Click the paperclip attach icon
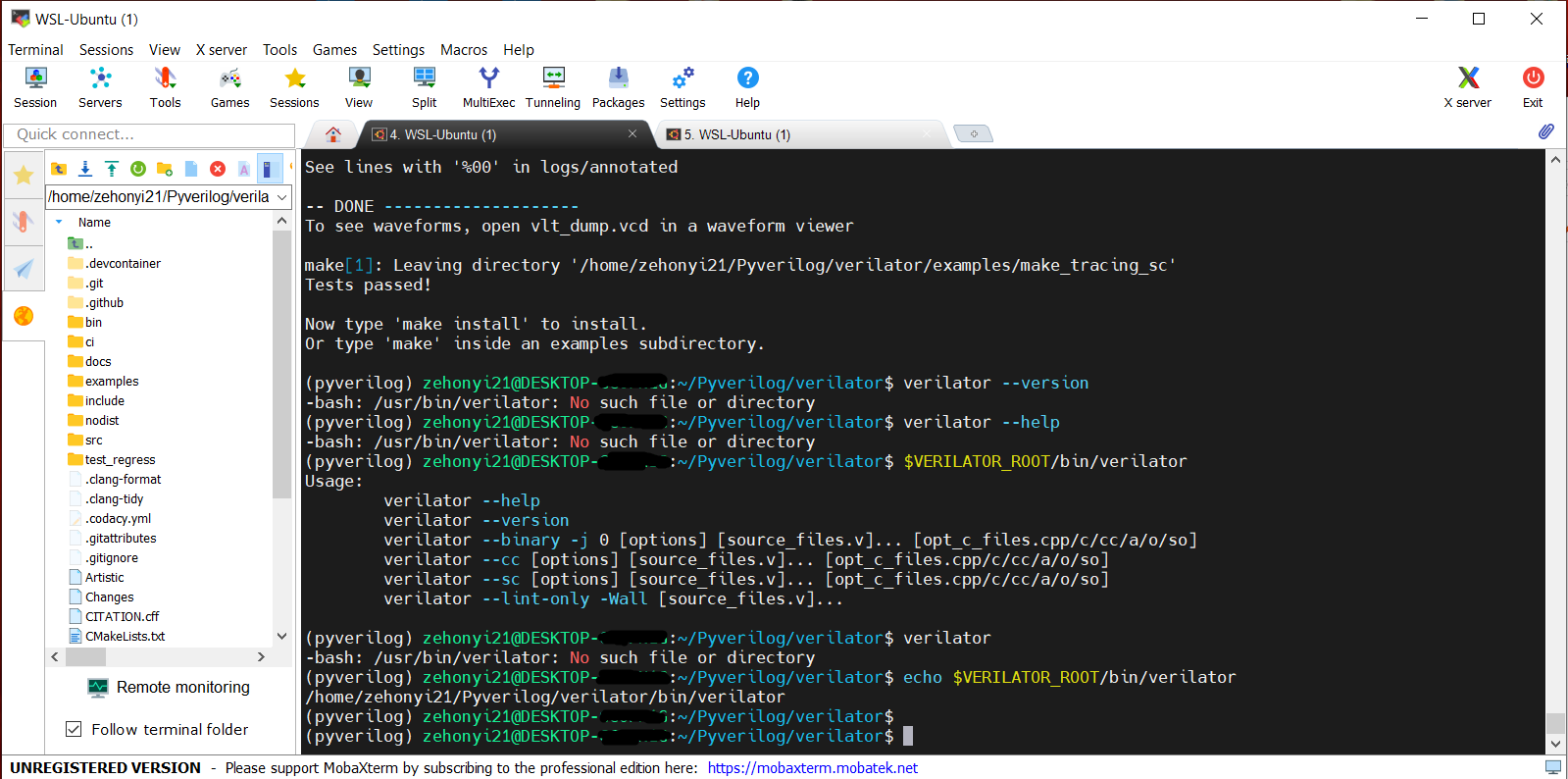This screenshot has height=779, width=1568. pos(1545,131)
